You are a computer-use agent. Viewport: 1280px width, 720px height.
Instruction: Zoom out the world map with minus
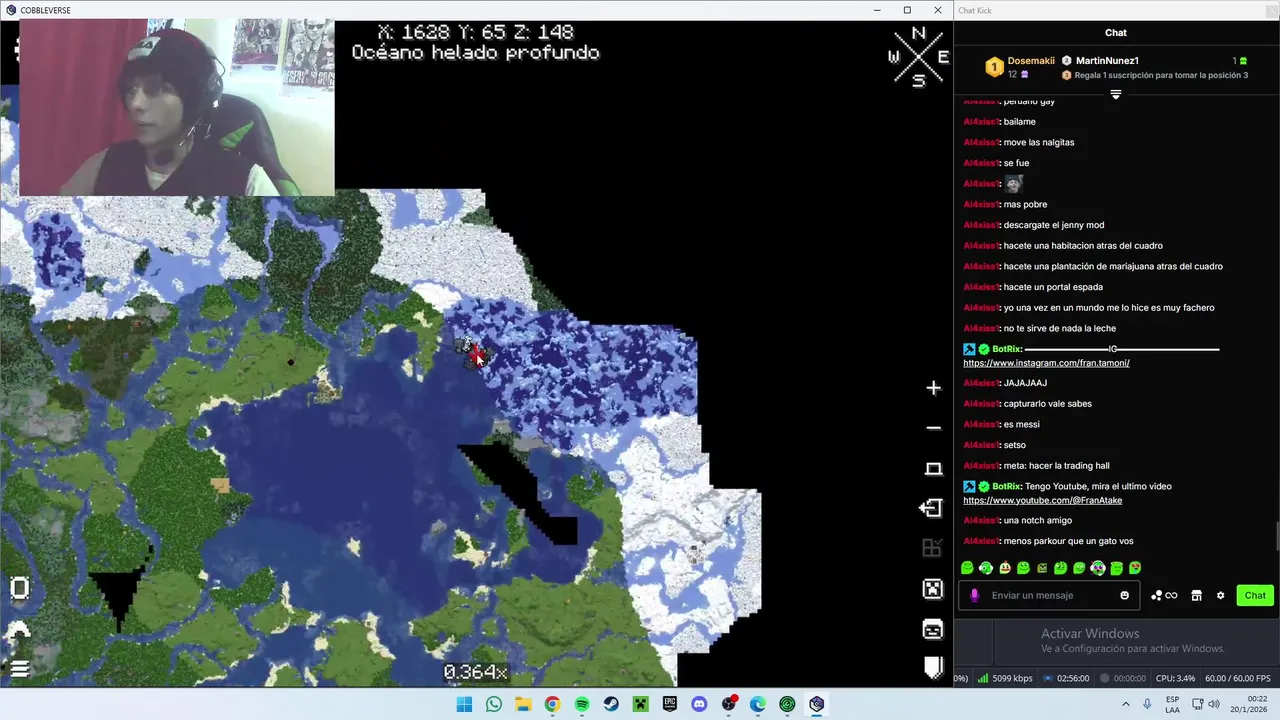tap(933, 428)
